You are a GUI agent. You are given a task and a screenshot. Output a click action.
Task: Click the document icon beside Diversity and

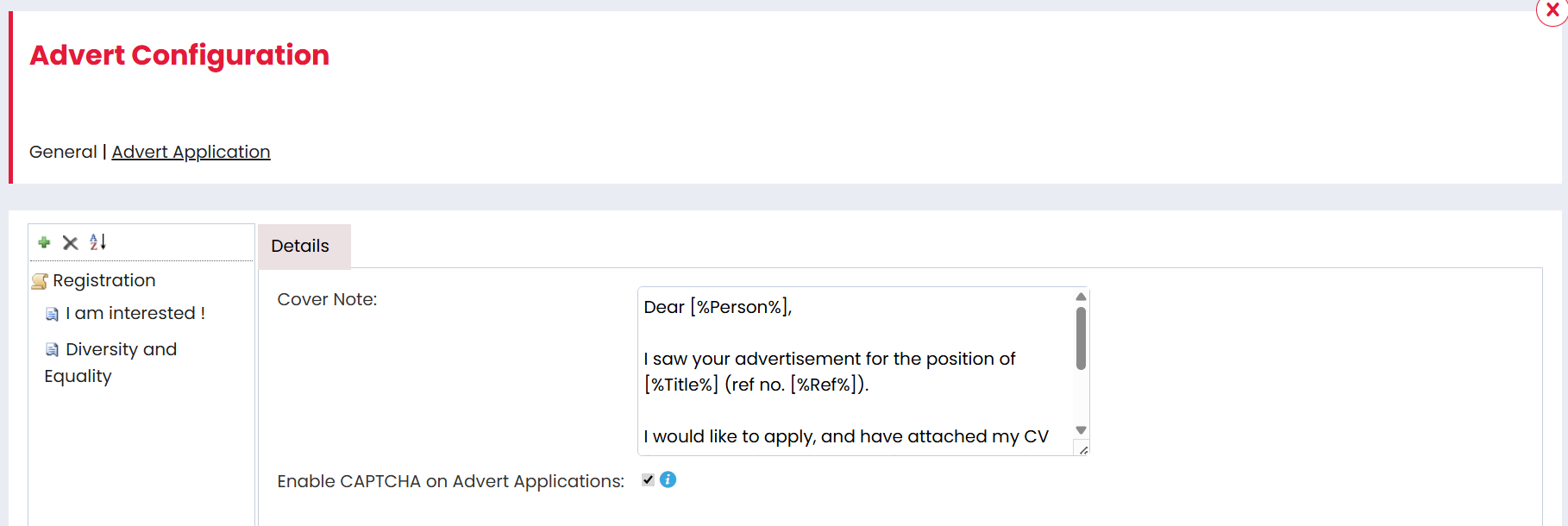[53, 349]
